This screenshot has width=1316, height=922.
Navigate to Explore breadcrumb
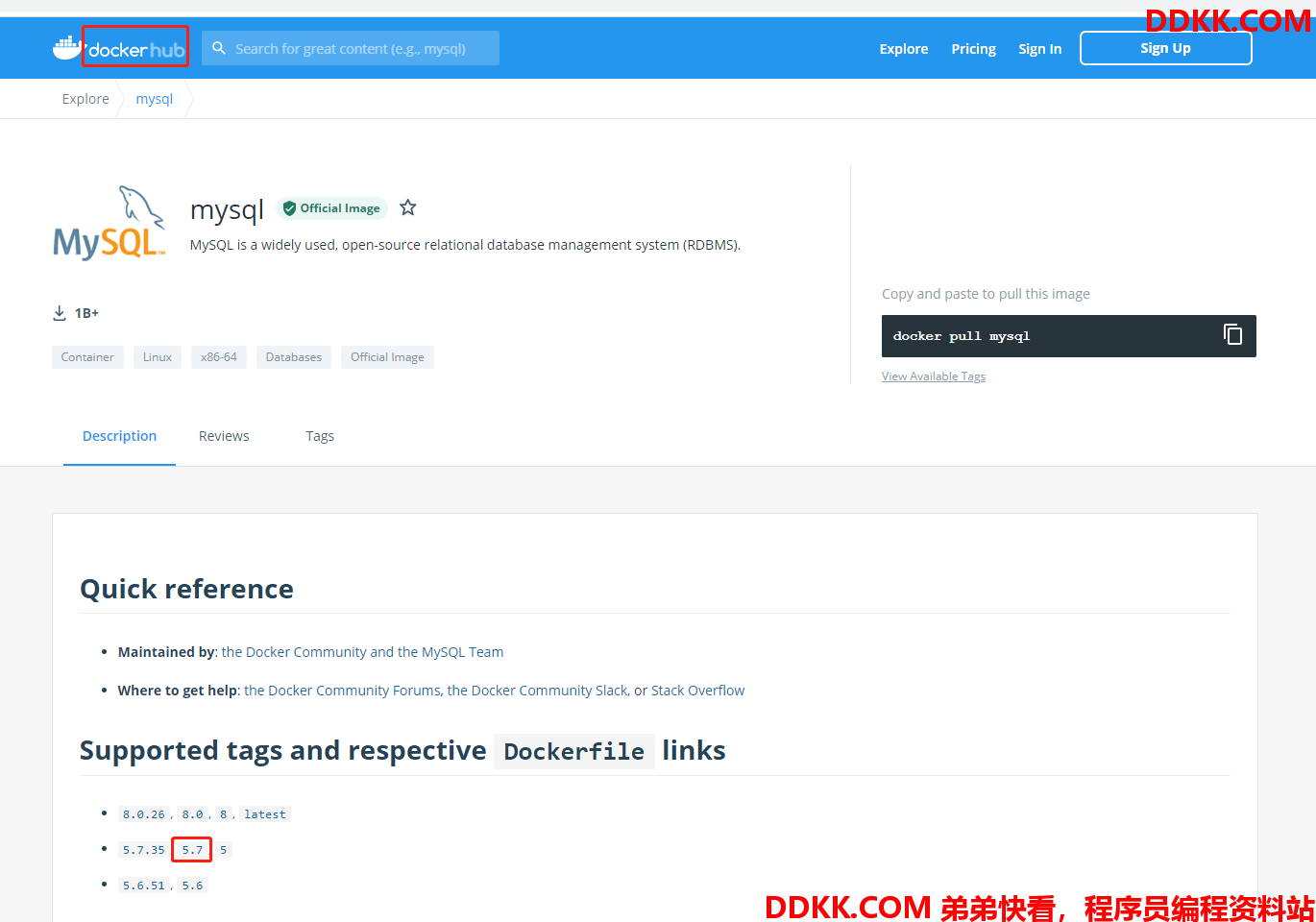tap(85, 99)
